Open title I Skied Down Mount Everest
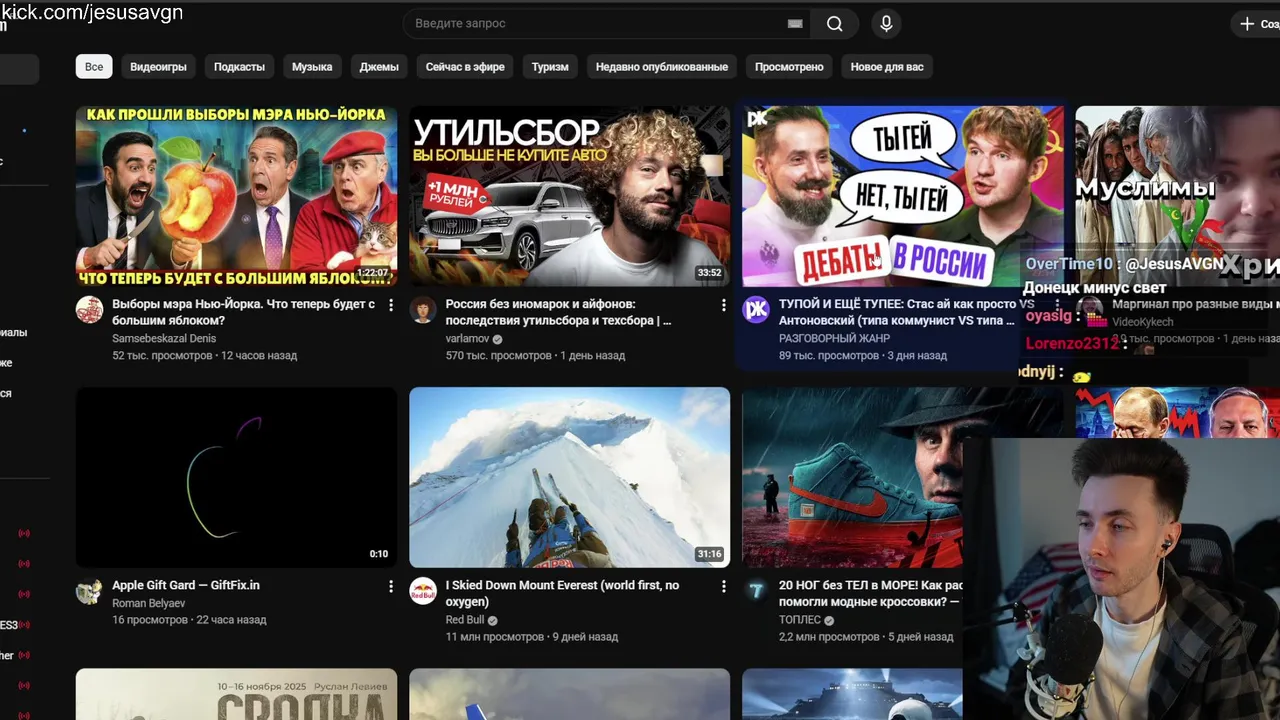The image size is (1280, 720). (x=562, y=593)
